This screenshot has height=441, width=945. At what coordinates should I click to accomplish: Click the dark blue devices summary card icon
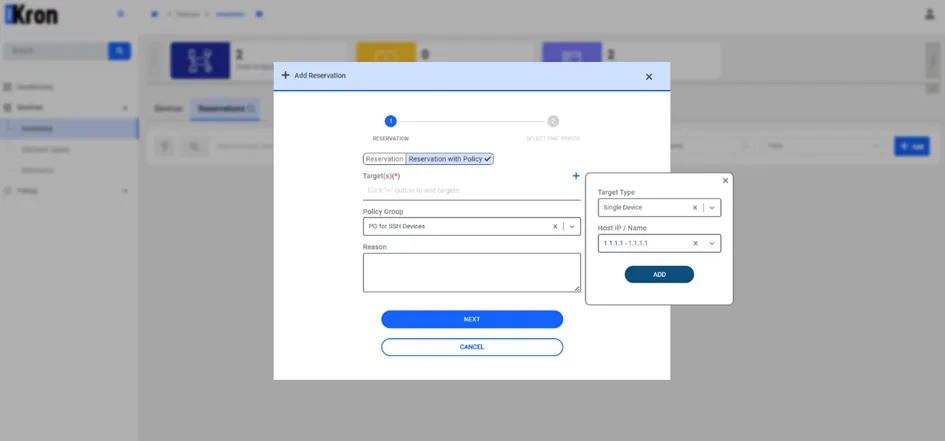pos(200,60)
